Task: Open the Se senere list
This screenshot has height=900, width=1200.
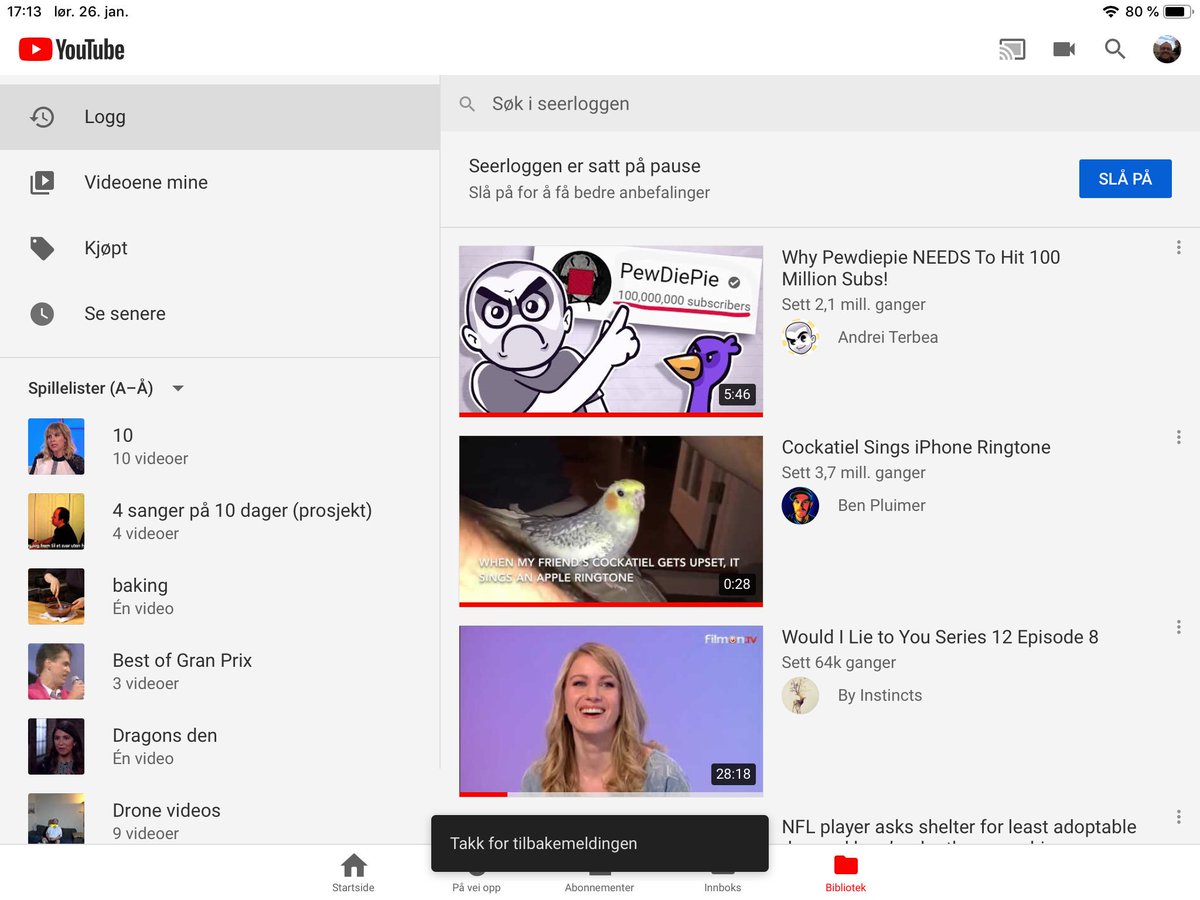Action: [x=220, y=313]
